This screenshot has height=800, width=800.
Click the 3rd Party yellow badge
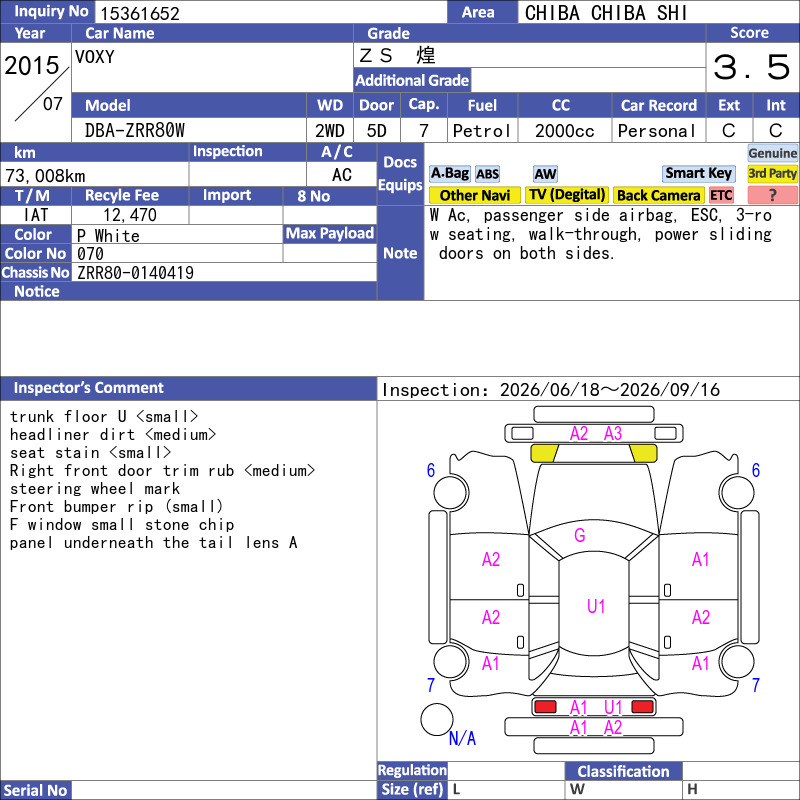[x=772, y=174]
